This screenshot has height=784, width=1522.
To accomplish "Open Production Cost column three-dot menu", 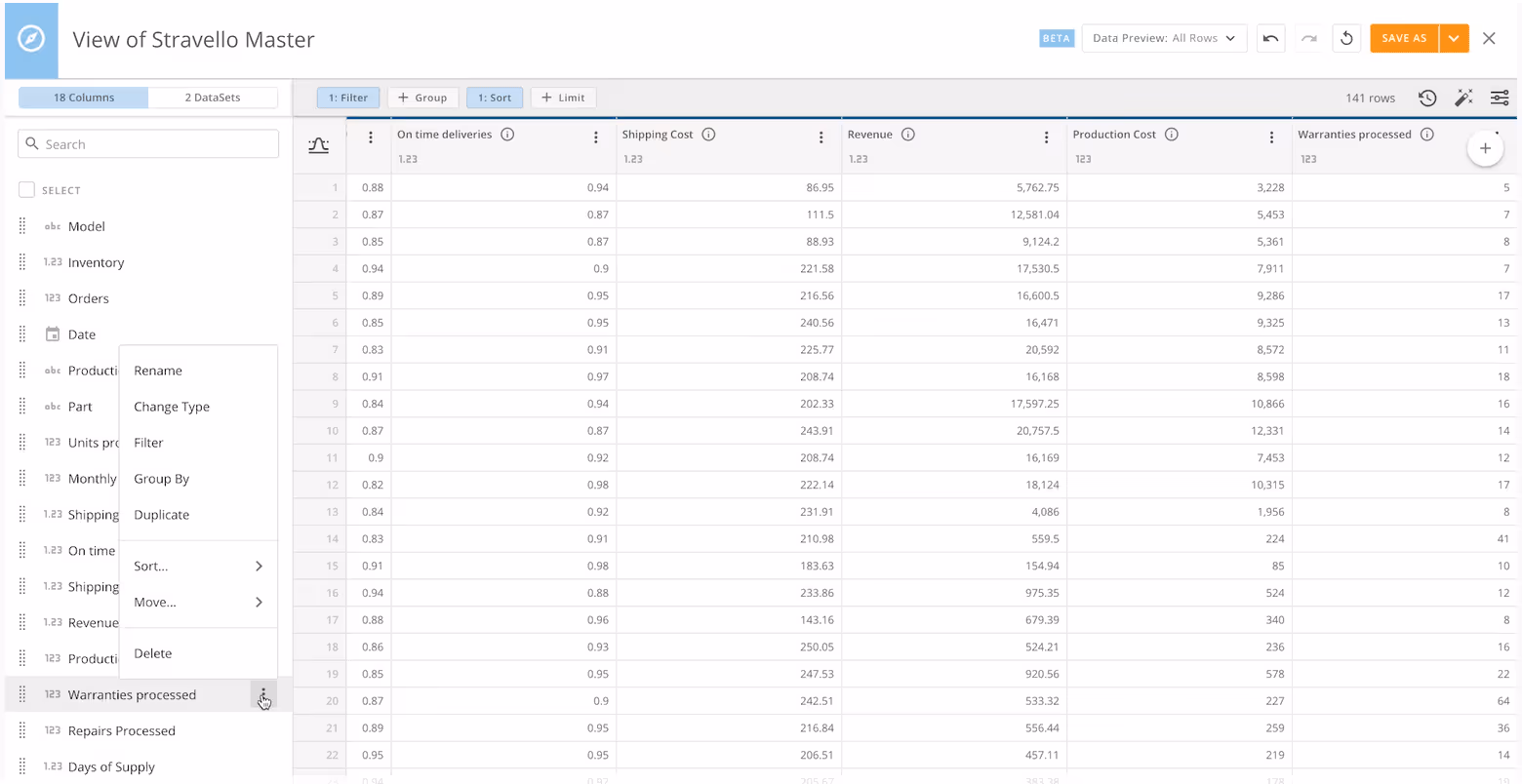I will [1271, 137].
